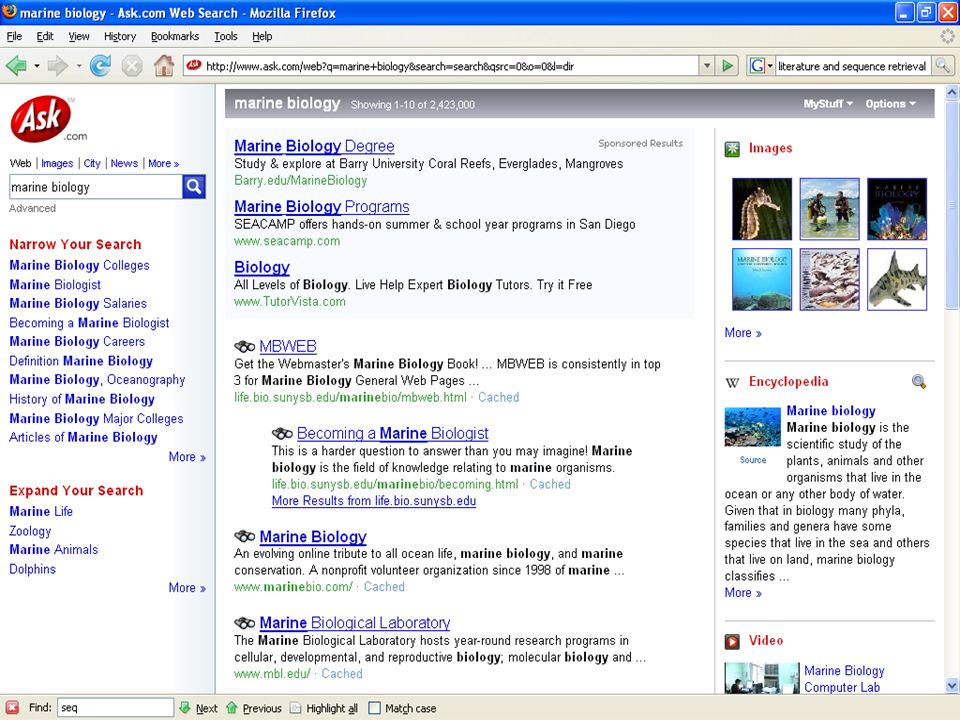Focus the Ask search box with marine biology
The height and width of the screenshot is (720, 960).
click(x=96, y=187)
